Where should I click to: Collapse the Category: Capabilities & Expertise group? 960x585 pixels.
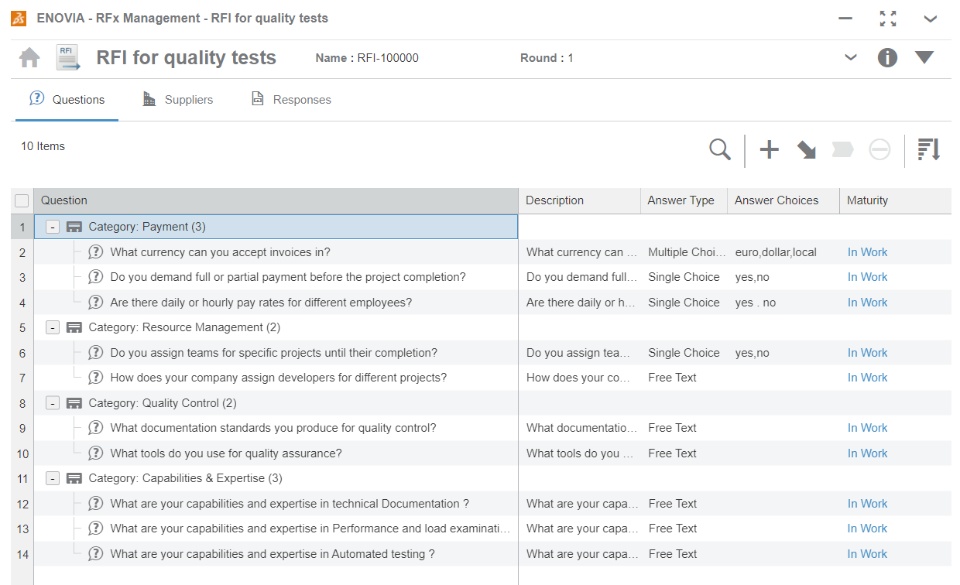(51, 478)
